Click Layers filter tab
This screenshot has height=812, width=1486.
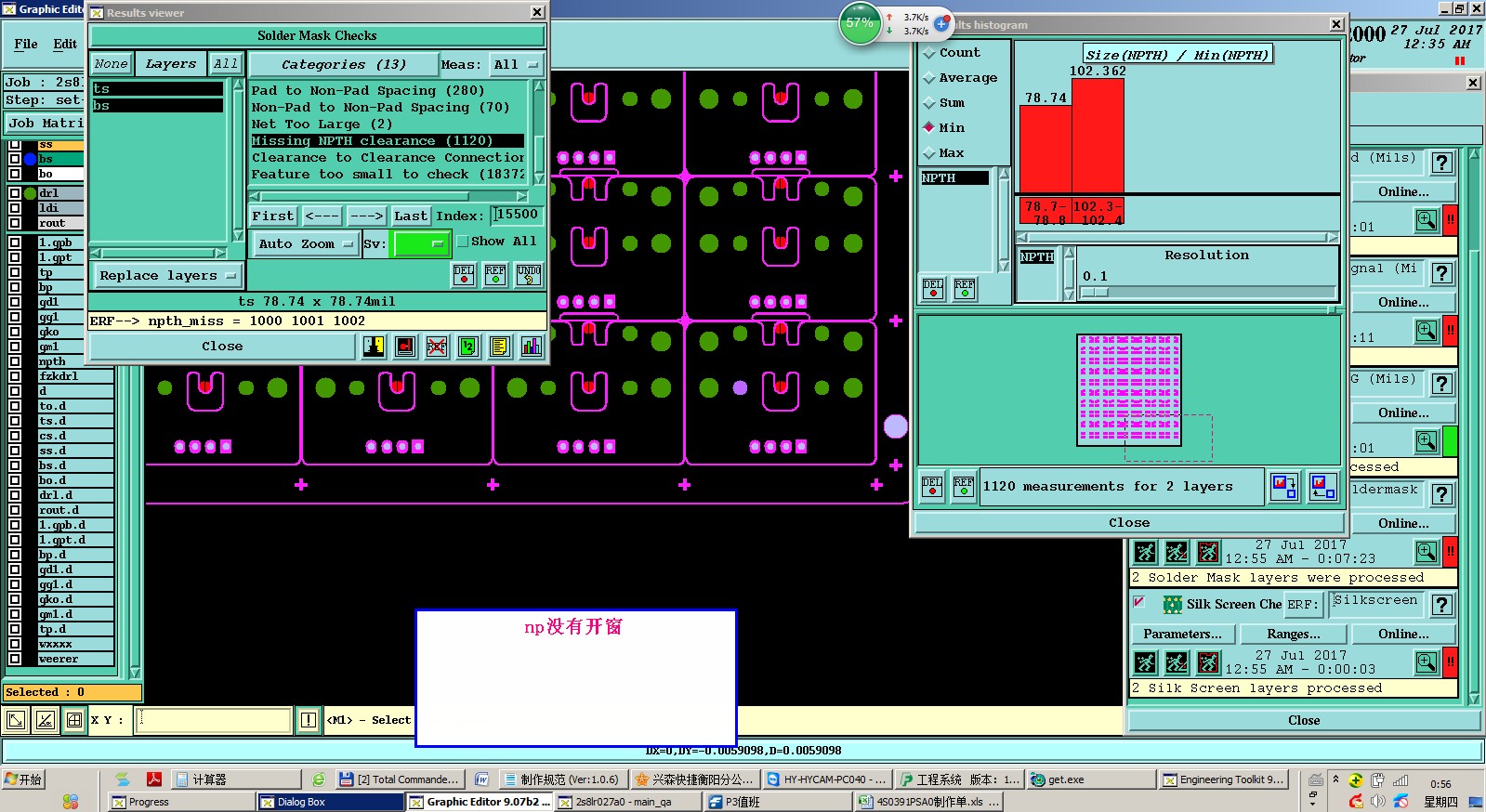[171, 64]
